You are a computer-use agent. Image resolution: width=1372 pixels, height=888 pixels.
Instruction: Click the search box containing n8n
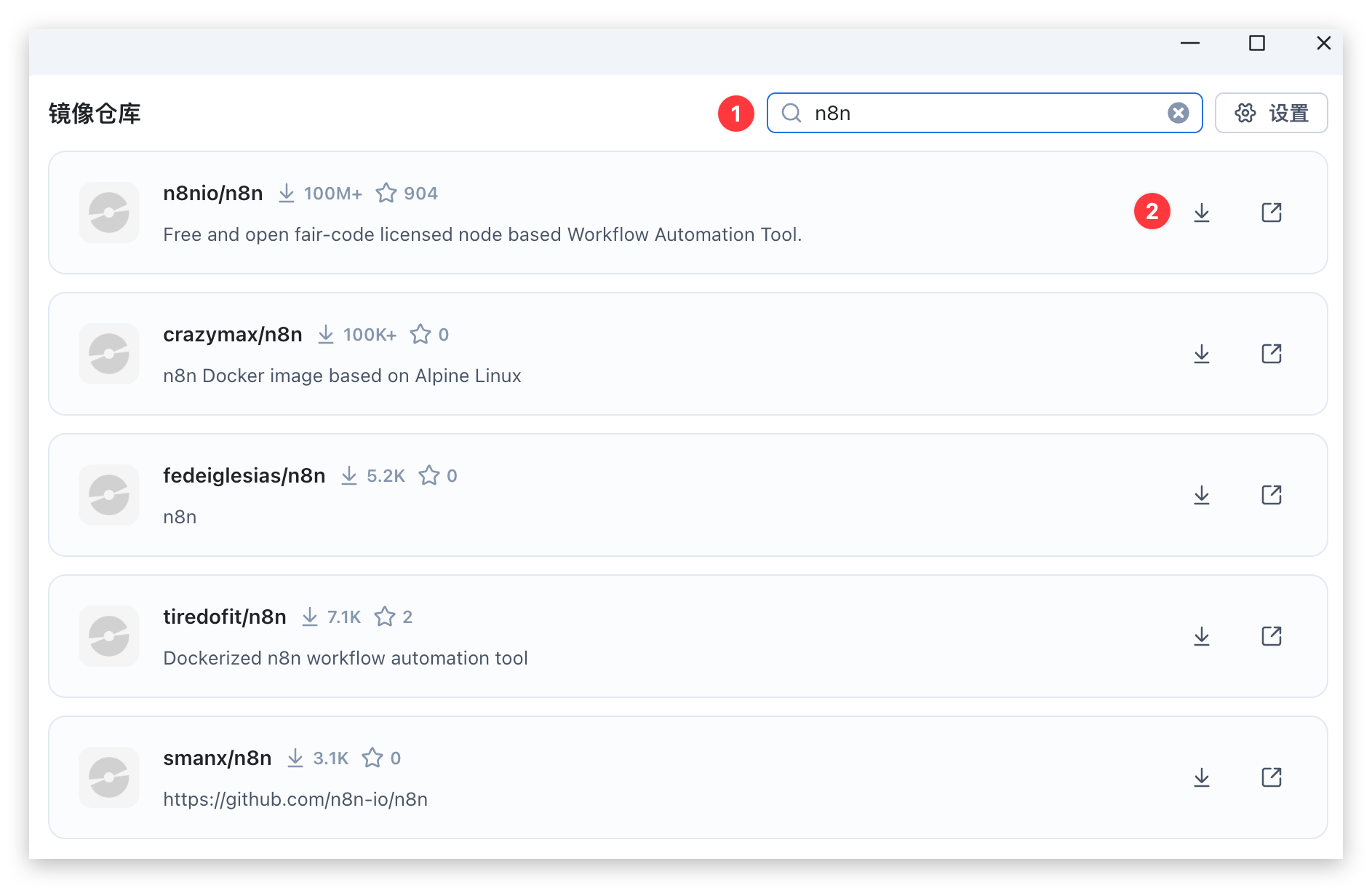pos(982,113)
